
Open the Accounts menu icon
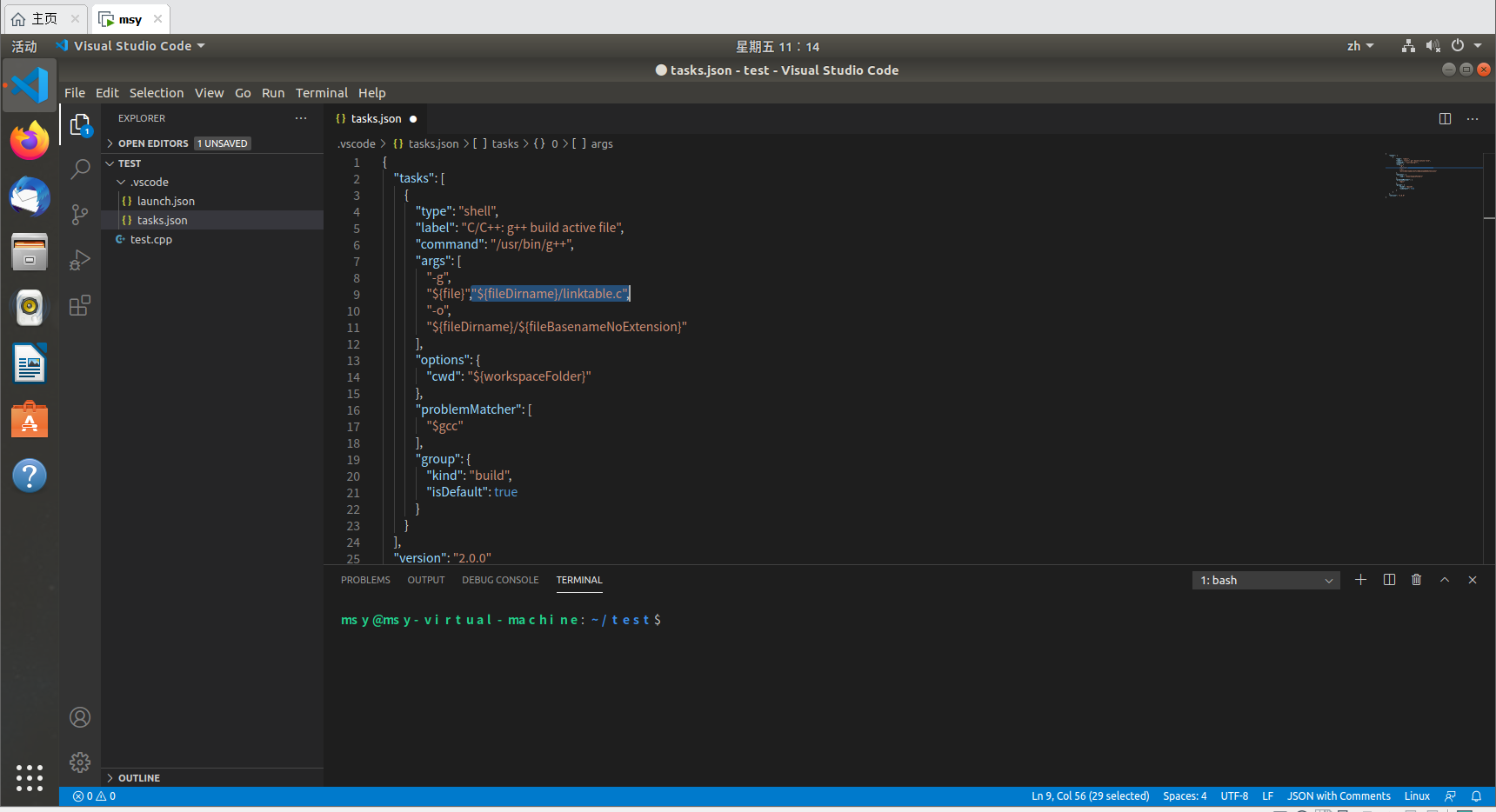point(80,717)
